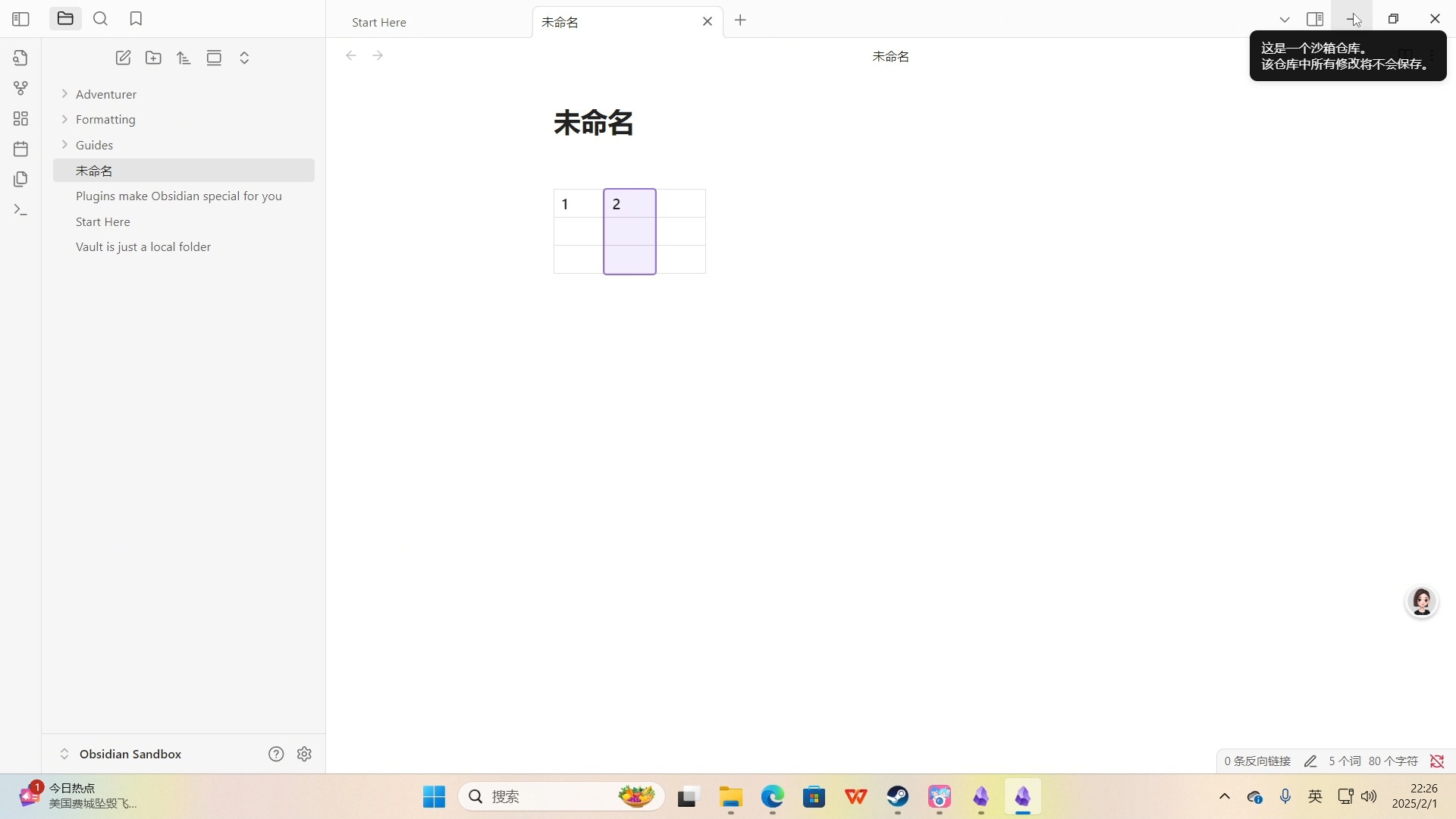The width and height of the screenshot is (1456, 819).
Task: Open settings gear next to vault name
Action: [304, 754]
